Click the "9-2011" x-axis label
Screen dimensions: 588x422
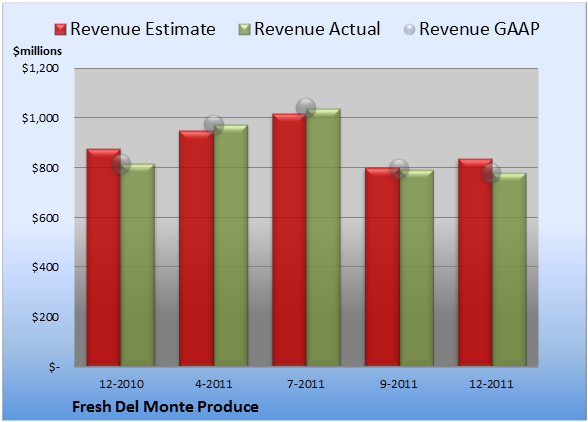(399, 384)
